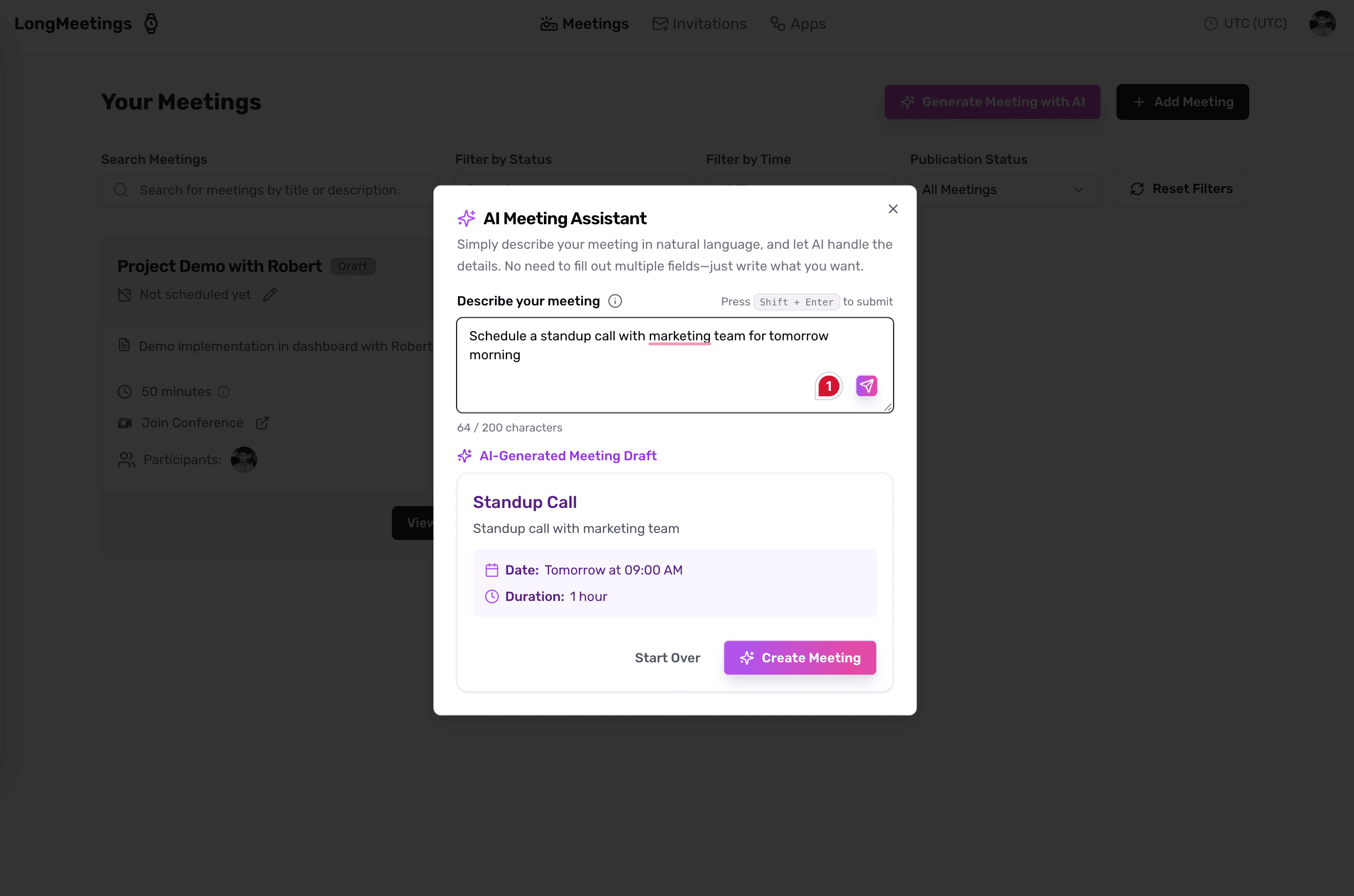1354x896 pixels.
Task: Click the pencil icon to edit schedule
Action: pyautogui.click(x=270, y=294)
